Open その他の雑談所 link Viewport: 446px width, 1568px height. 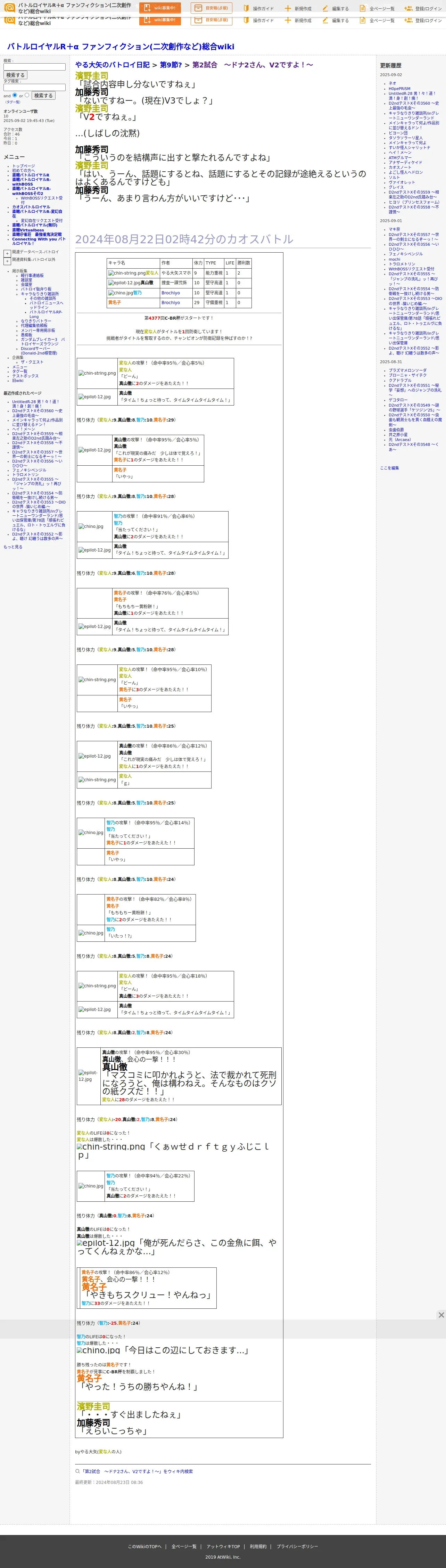[x=43, y=298]
